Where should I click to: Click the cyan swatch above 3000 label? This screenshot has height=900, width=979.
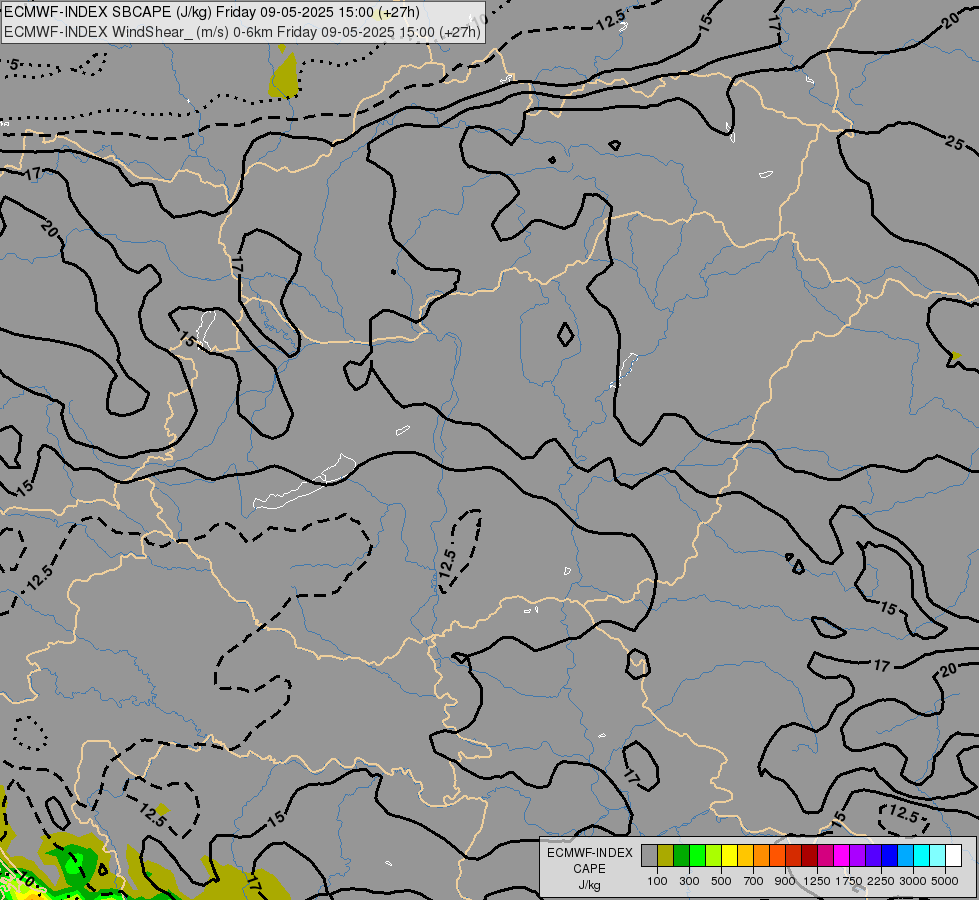click(921, 855)
